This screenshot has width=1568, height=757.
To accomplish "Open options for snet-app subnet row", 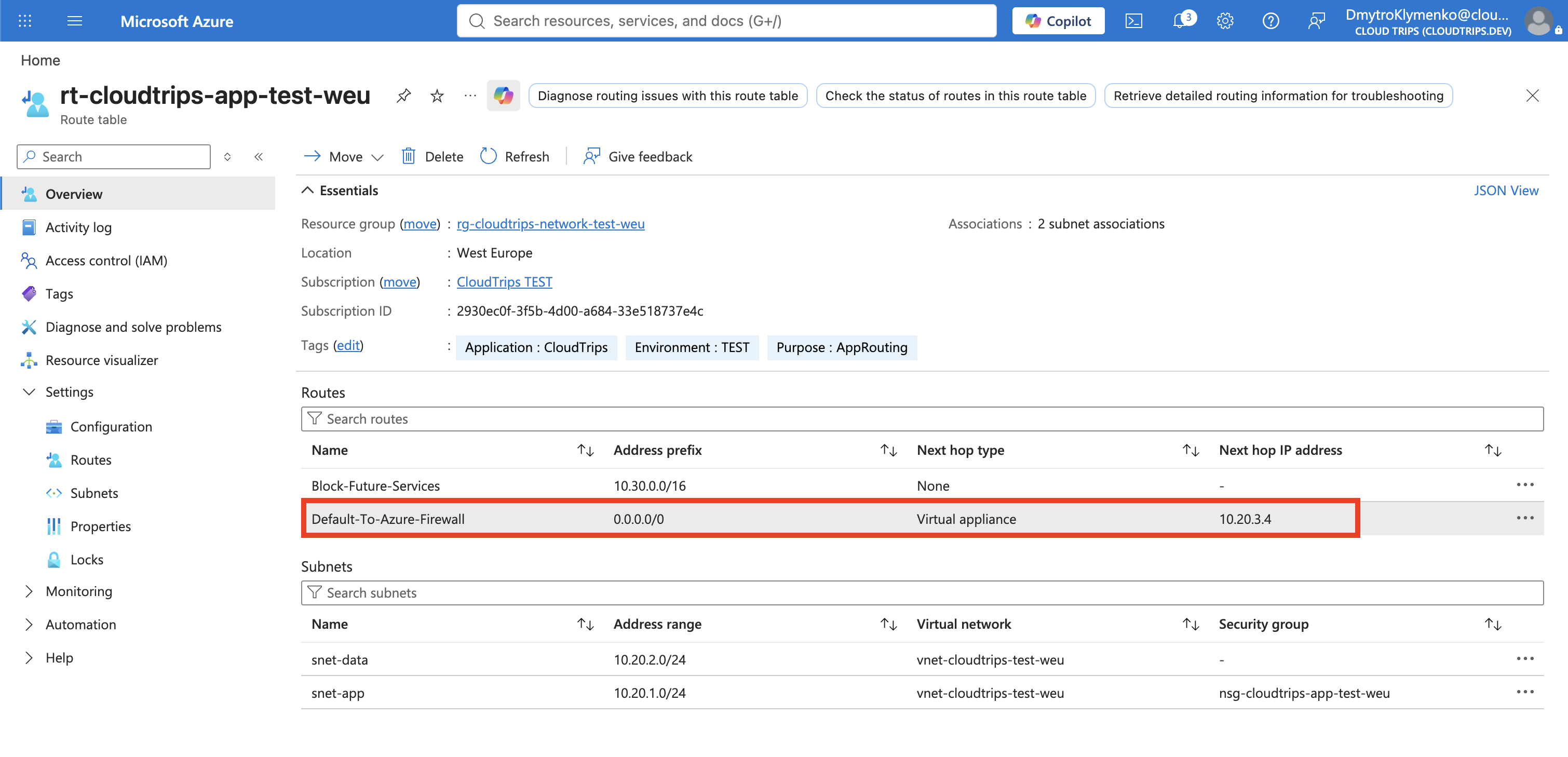I will pos(1525,692).
